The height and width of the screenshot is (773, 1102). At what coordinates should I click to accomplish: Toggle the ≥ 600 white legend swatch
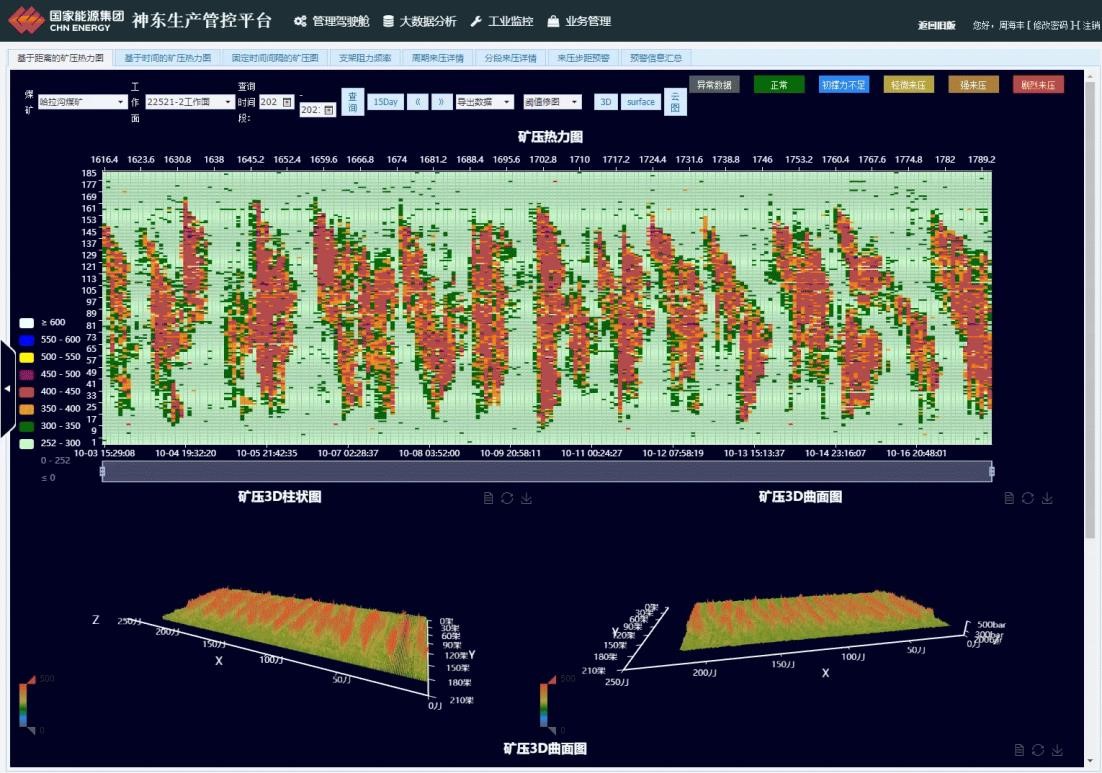pos(27,323)
